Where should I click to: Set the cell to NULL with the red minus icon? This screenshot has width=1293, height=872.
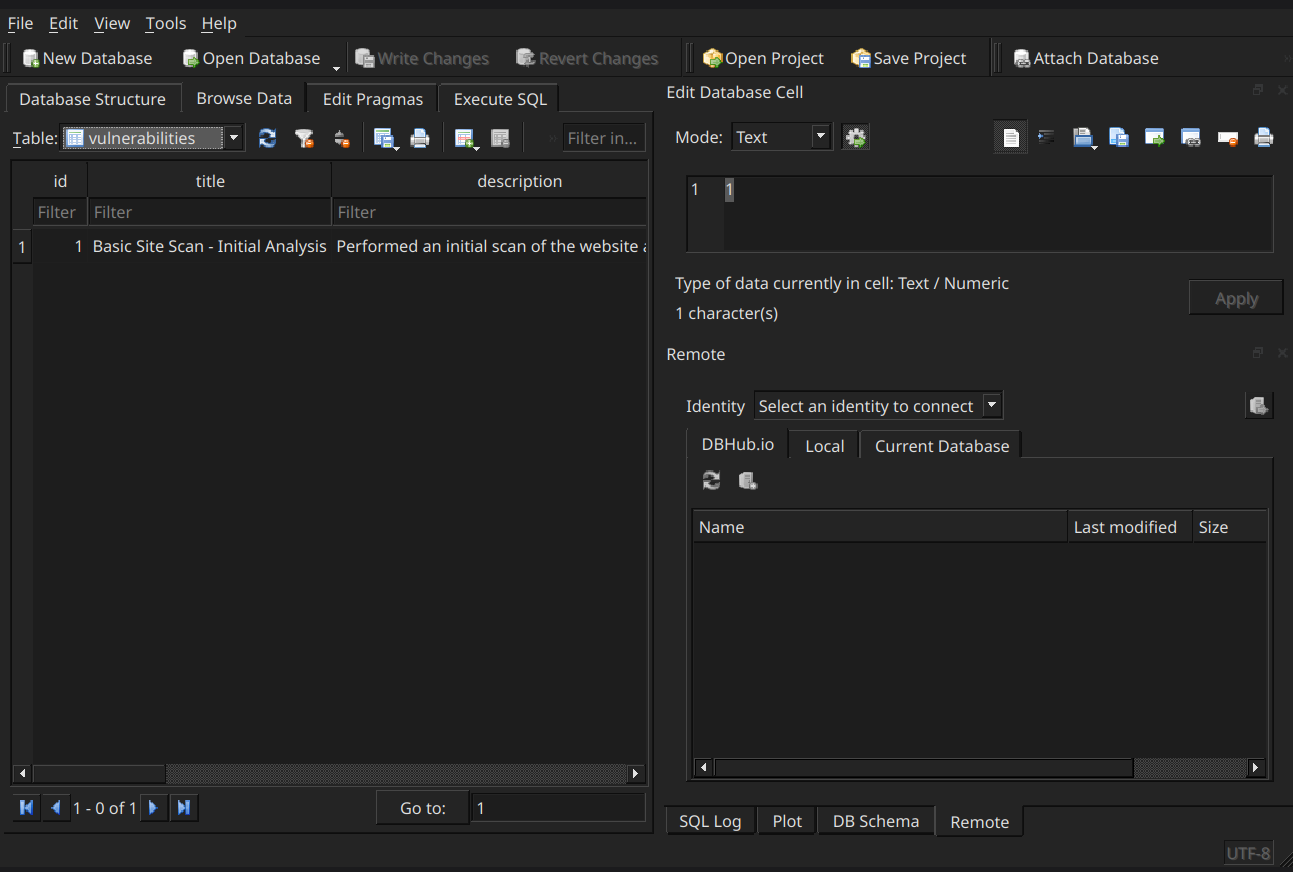pos(1228,137)
